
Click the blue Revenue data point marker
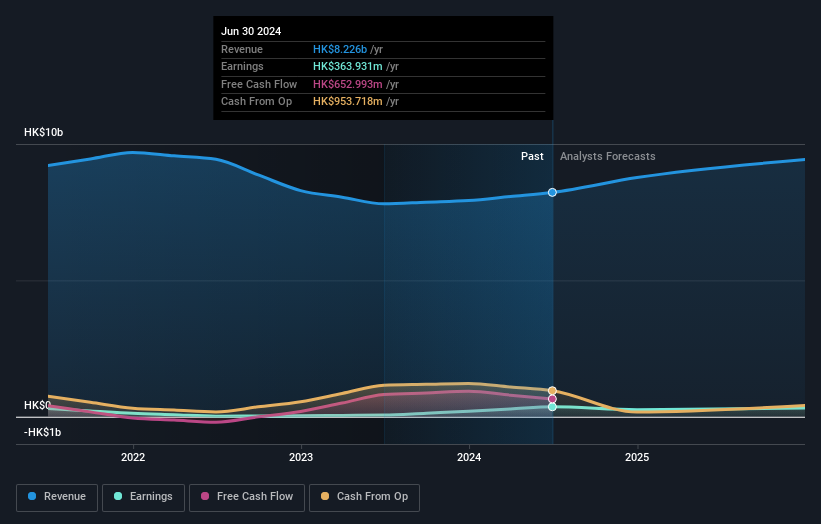(x=552, y=193)
